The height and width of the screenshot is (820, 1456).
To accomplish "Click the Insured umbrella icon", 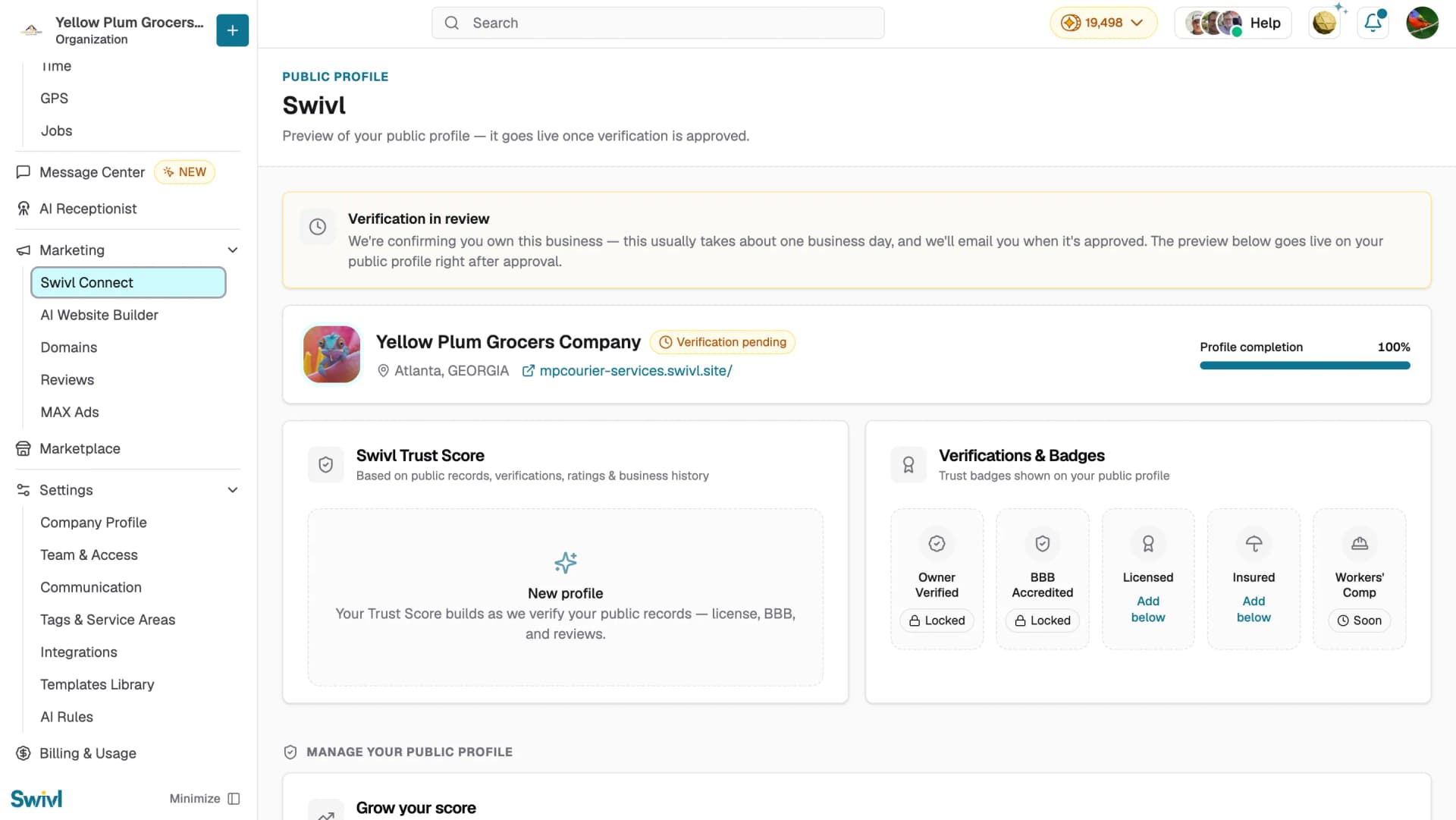I will pos(1254,544).
